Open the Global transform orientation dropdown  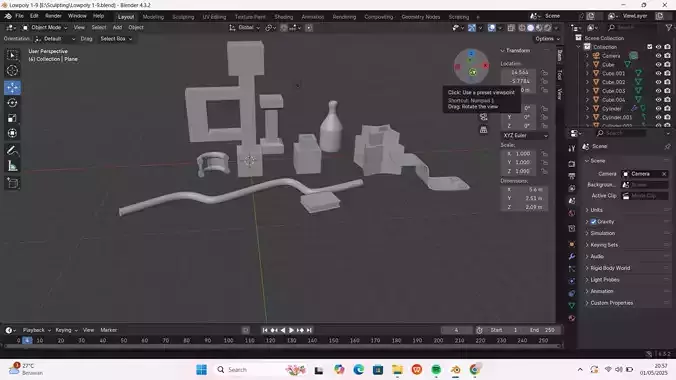coord(244,28)
